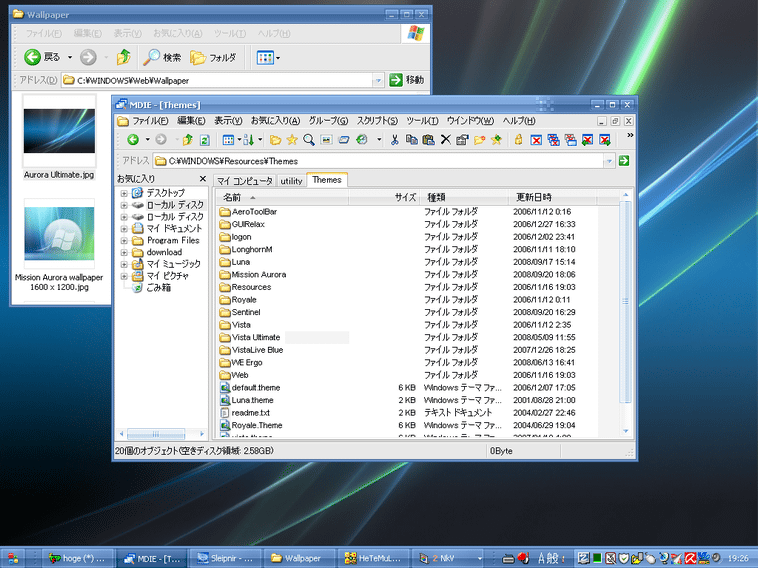Open the view mode icon in MDIE toolbar

click(228, 140)
